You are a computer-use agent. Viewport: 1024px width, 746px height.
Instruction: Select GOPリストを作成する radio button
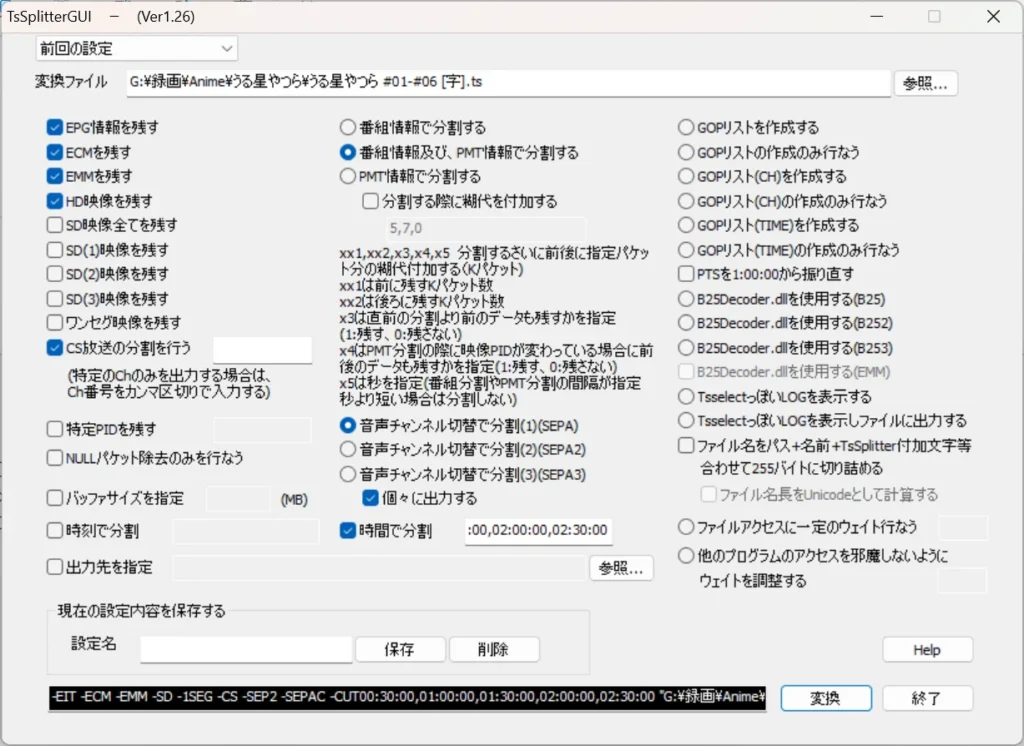pyautogui.click(x=686, y=128)
